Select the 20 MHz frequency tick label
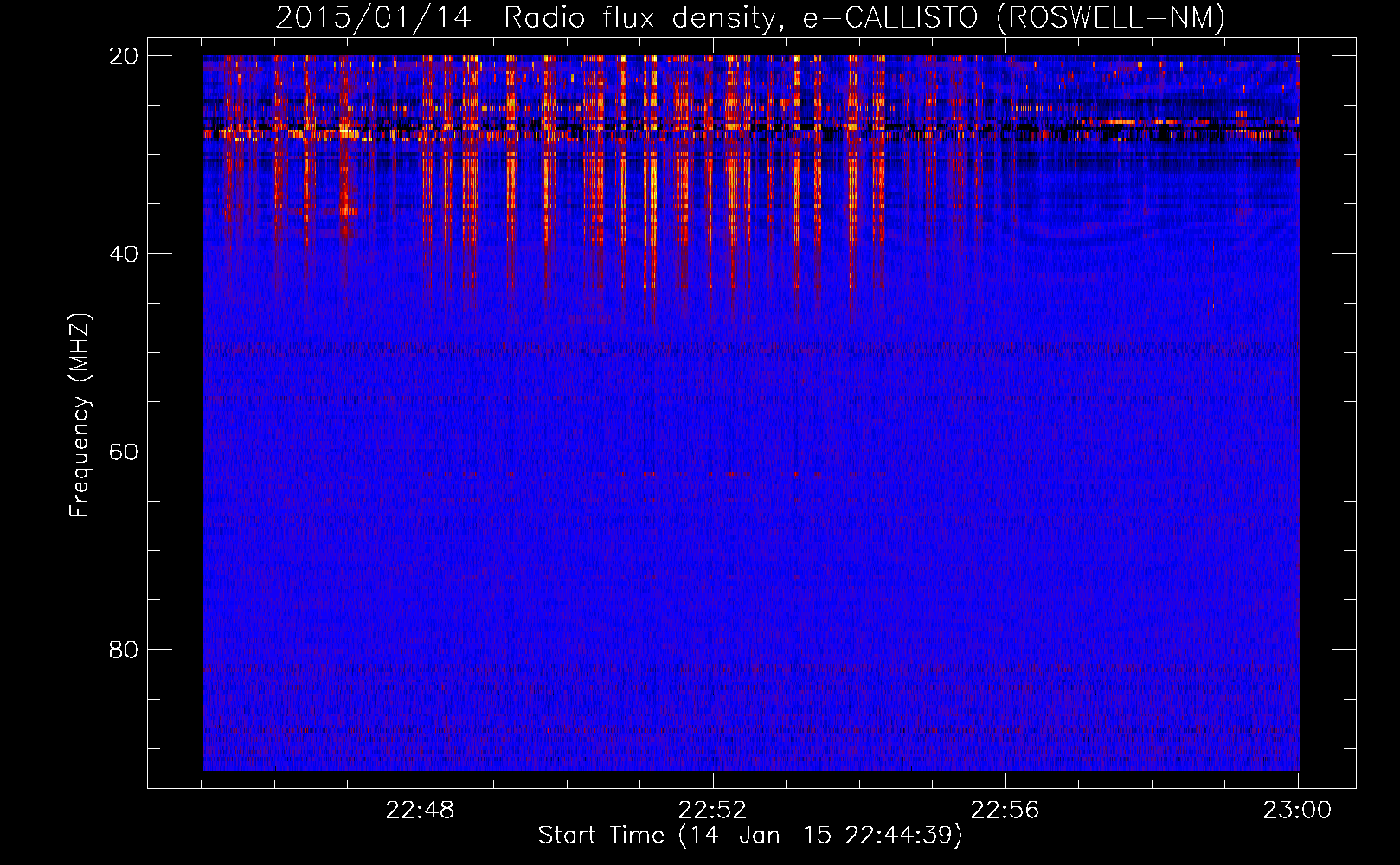1400x865 pixels. click(x=124, y=56)
